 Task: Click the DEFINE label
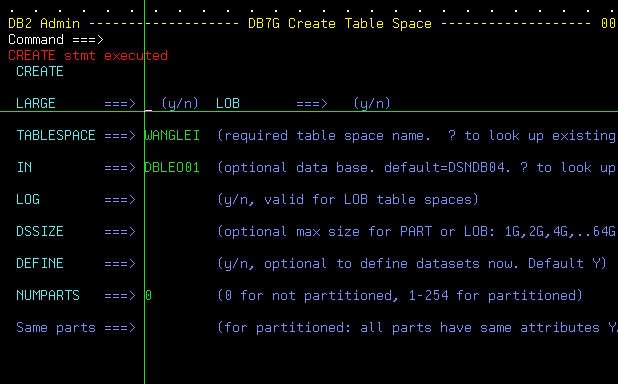click(40, 263)
